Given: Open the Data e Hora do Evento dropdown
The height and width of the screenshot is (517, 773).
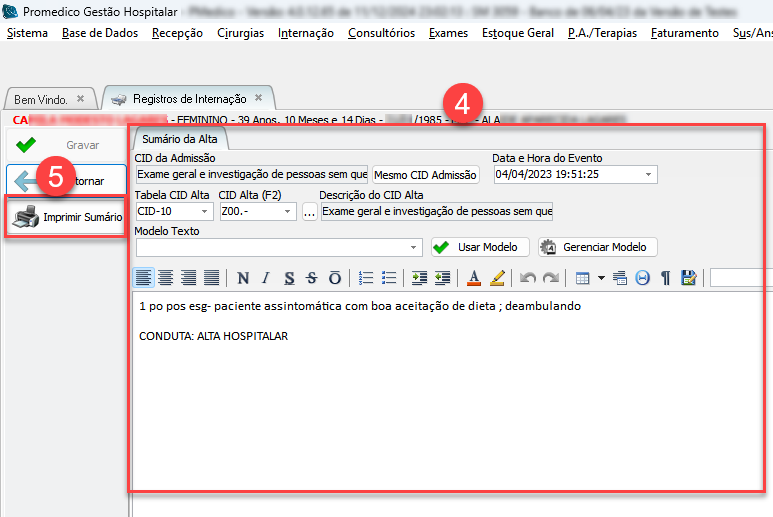Looking at the screenshot, I should [x=649, y=174].
